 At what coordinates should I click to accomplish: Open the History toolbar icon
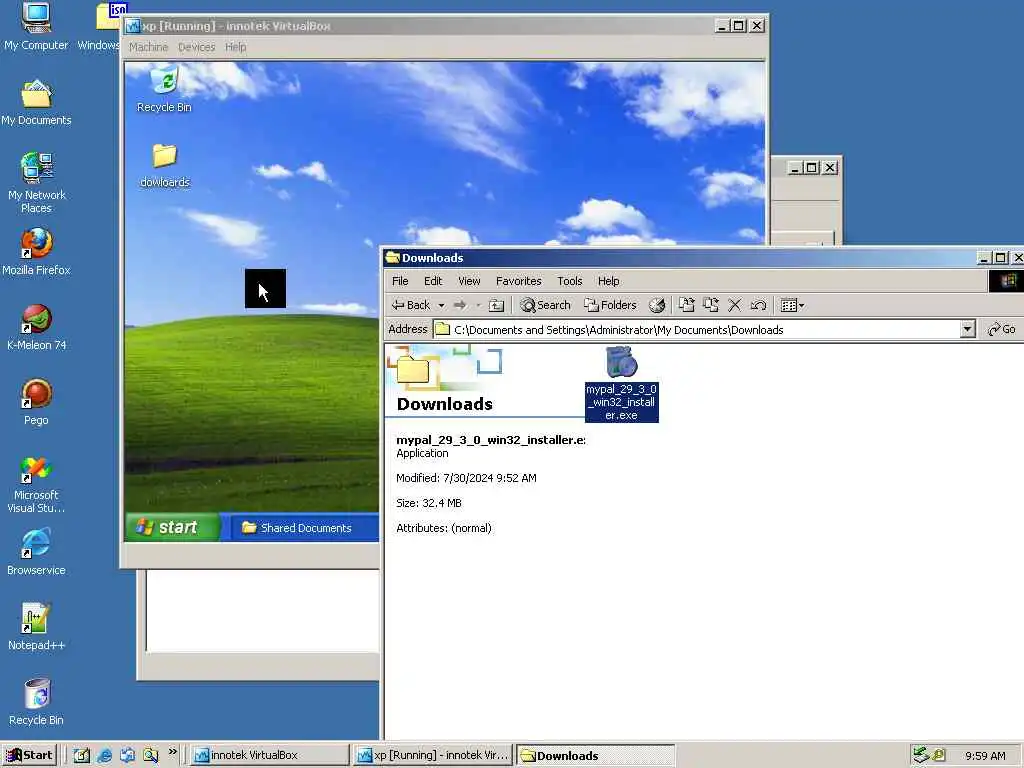click(x=657, y=305)
